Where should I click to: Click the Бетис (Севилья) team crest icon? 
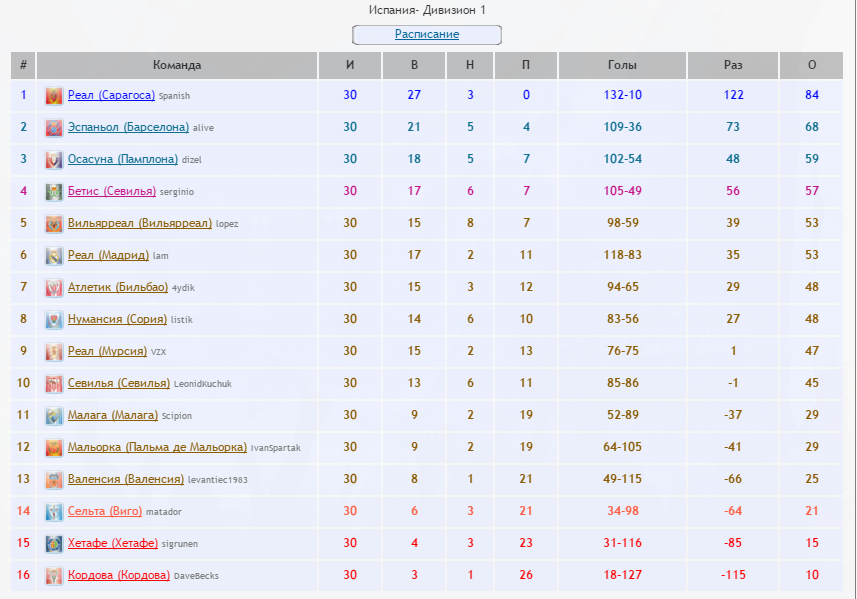pyautogui.click(x=54, y=192)
